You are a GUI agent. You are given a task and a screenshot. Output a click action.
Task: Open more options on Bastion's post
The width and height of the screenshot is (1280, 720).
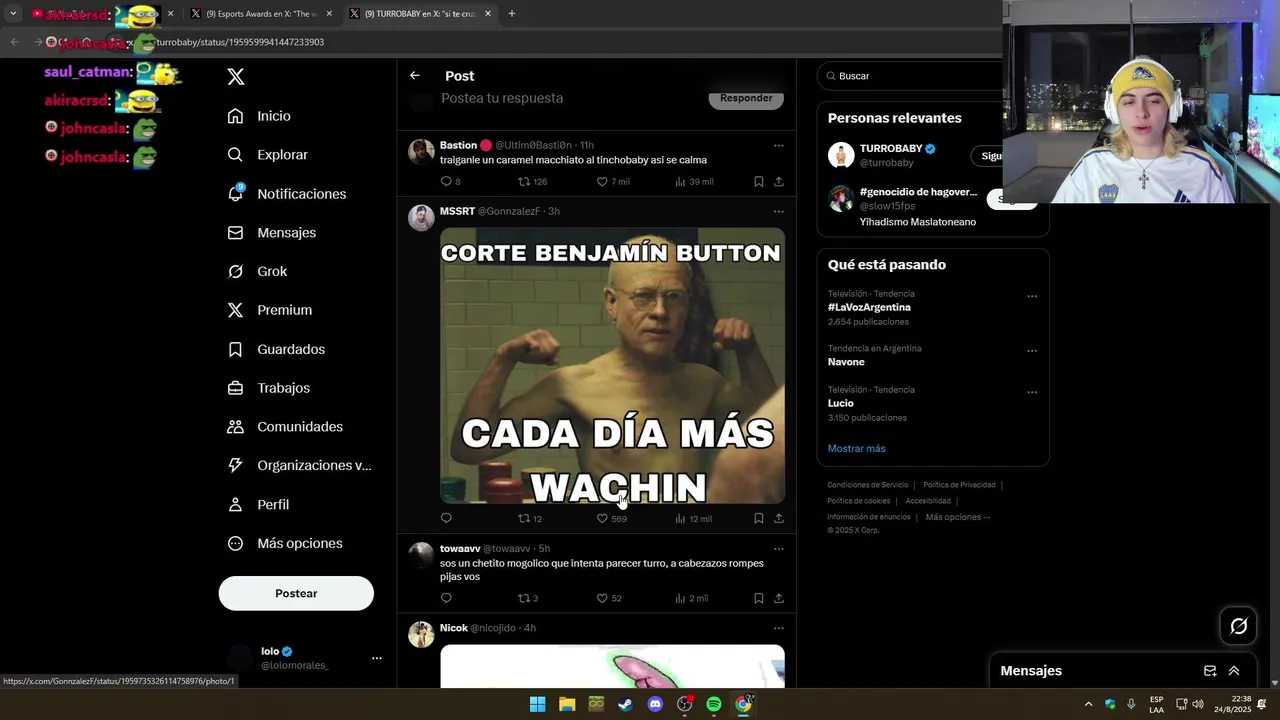[x=778, y=146]
